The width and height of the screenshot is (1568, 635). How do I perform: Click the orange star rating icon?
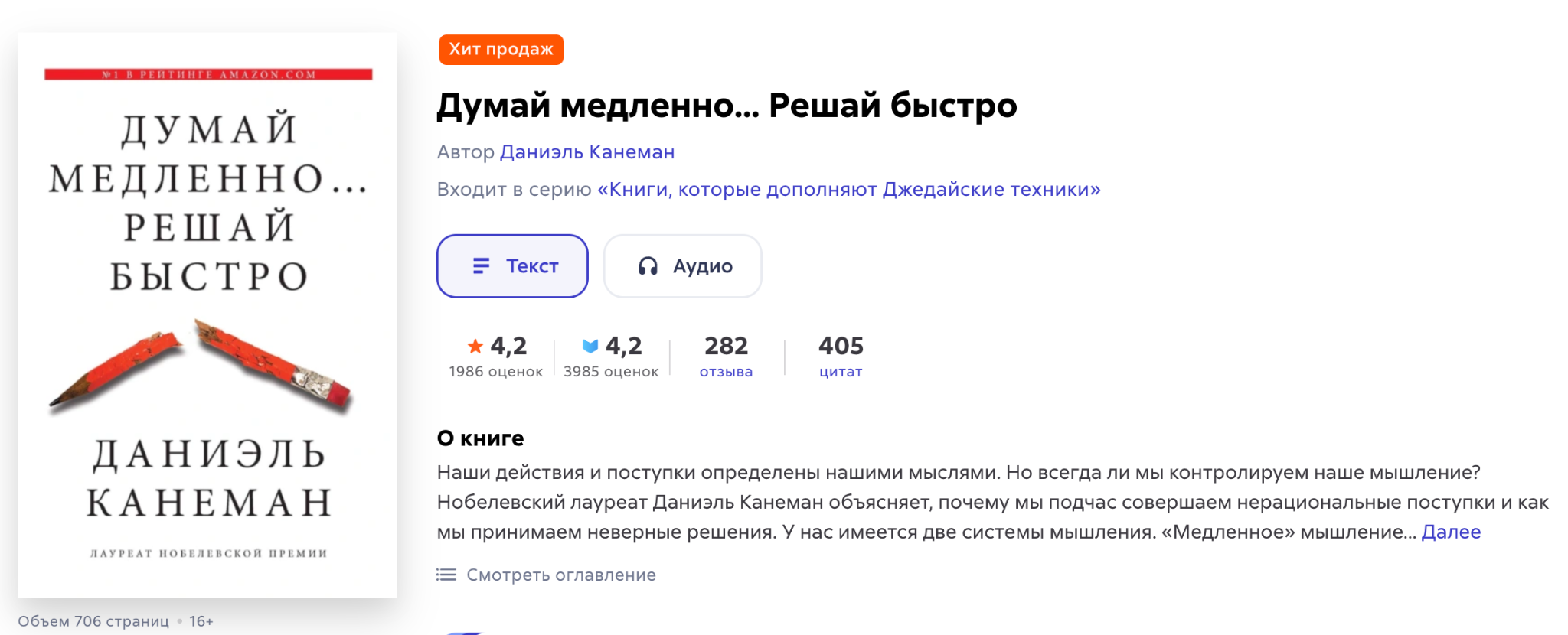pyautogui.click(x=475, y=347)
